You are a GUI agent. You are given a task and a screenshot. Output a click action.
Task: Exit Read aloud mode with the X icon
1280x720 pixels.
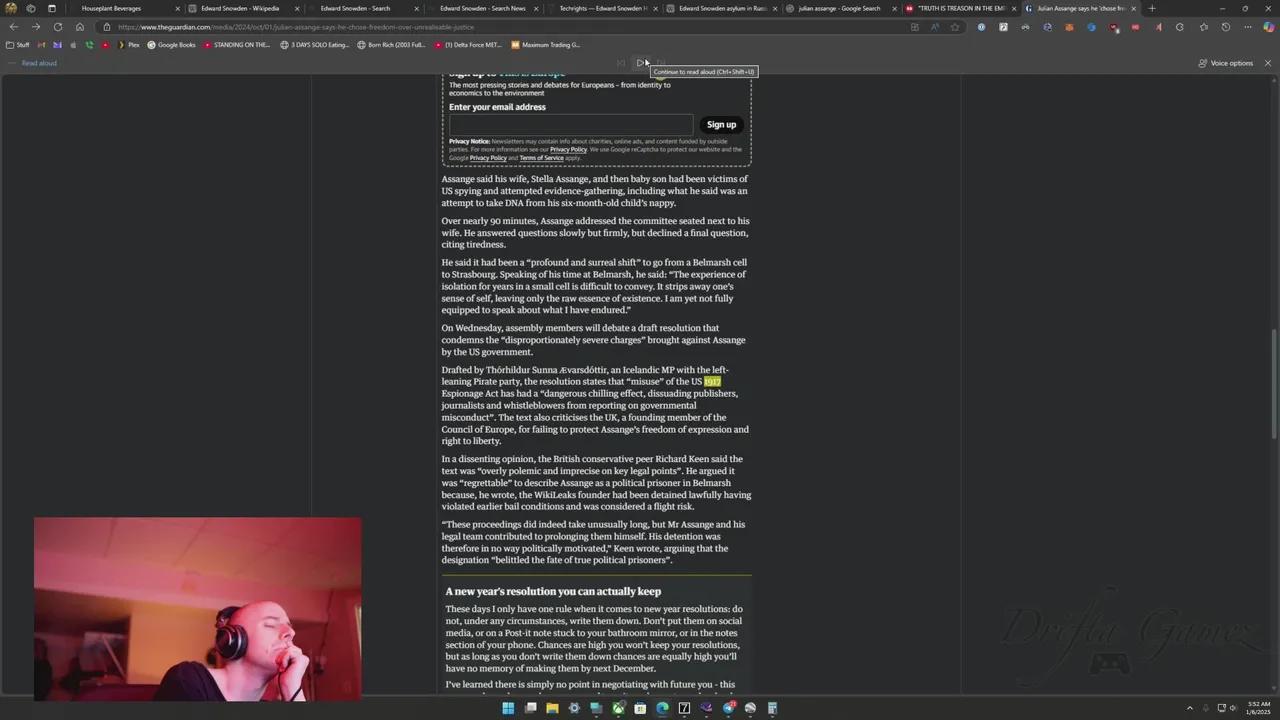(1268, 63)
